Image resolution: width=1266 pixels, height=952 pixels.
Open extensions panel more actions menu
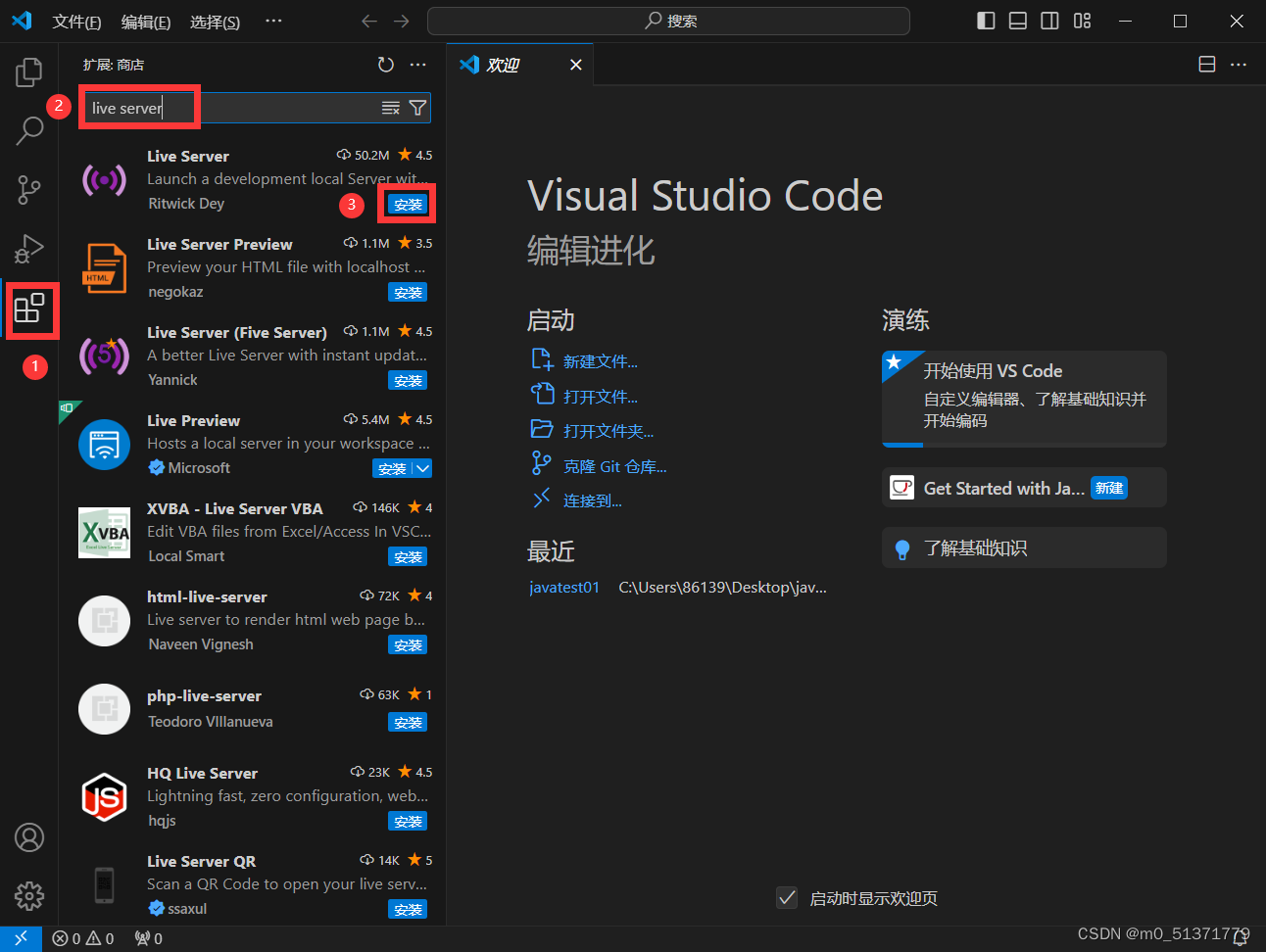pos(418,65)
